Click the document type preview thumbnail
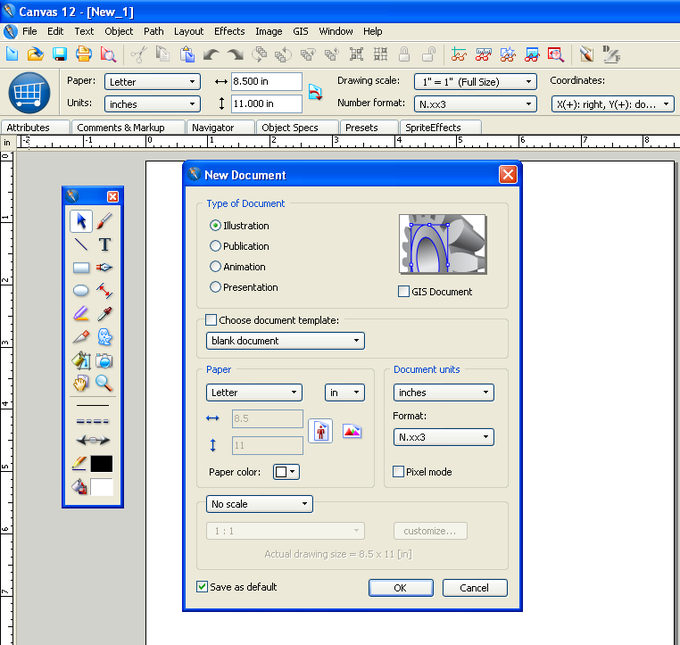The width and height of the screenshot is (680, 645). (x=443, y=244)
